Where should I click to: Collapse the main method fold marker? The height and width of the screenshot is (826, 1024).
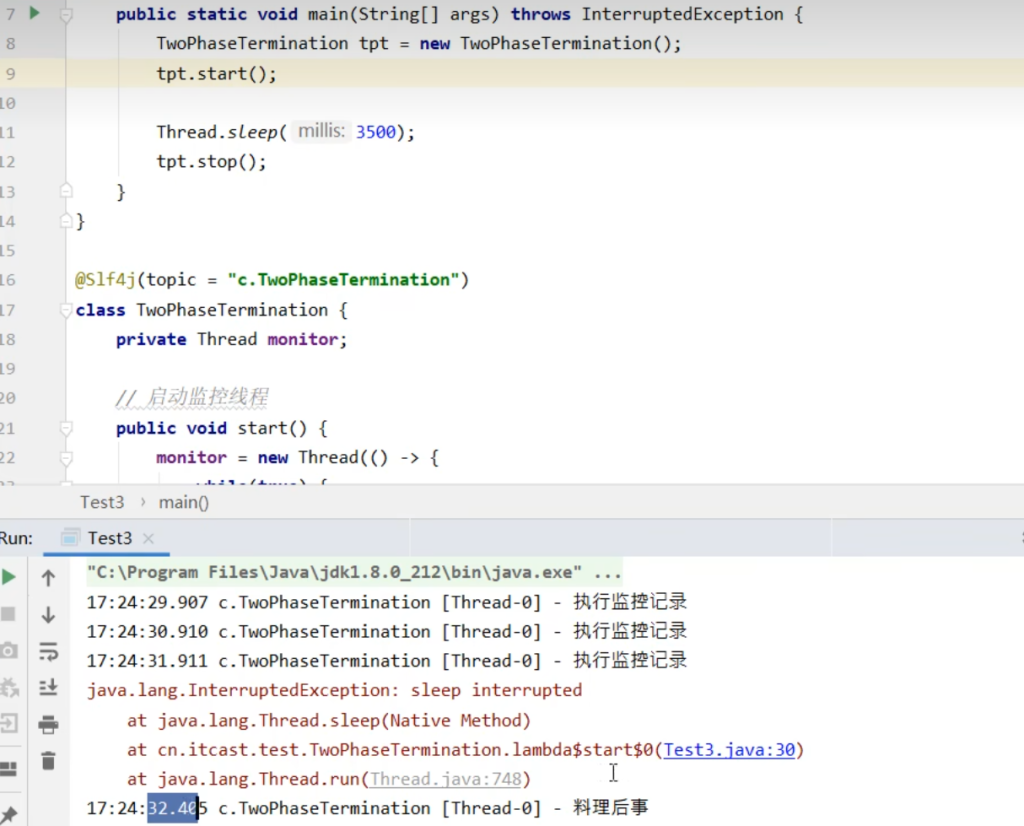[66, 15]
